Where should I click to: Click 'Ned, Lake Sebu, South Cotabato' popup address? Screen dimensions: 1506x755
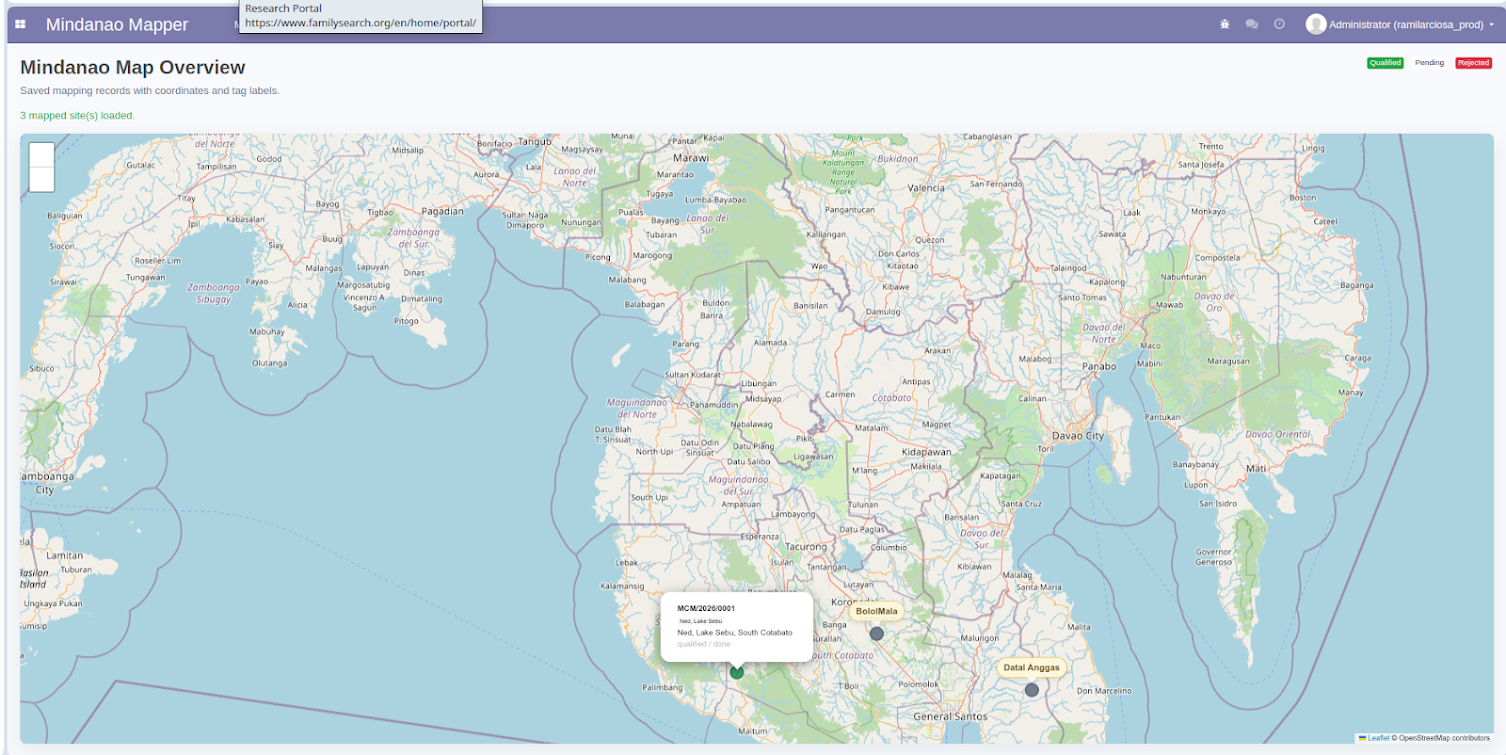click(734, 632)
